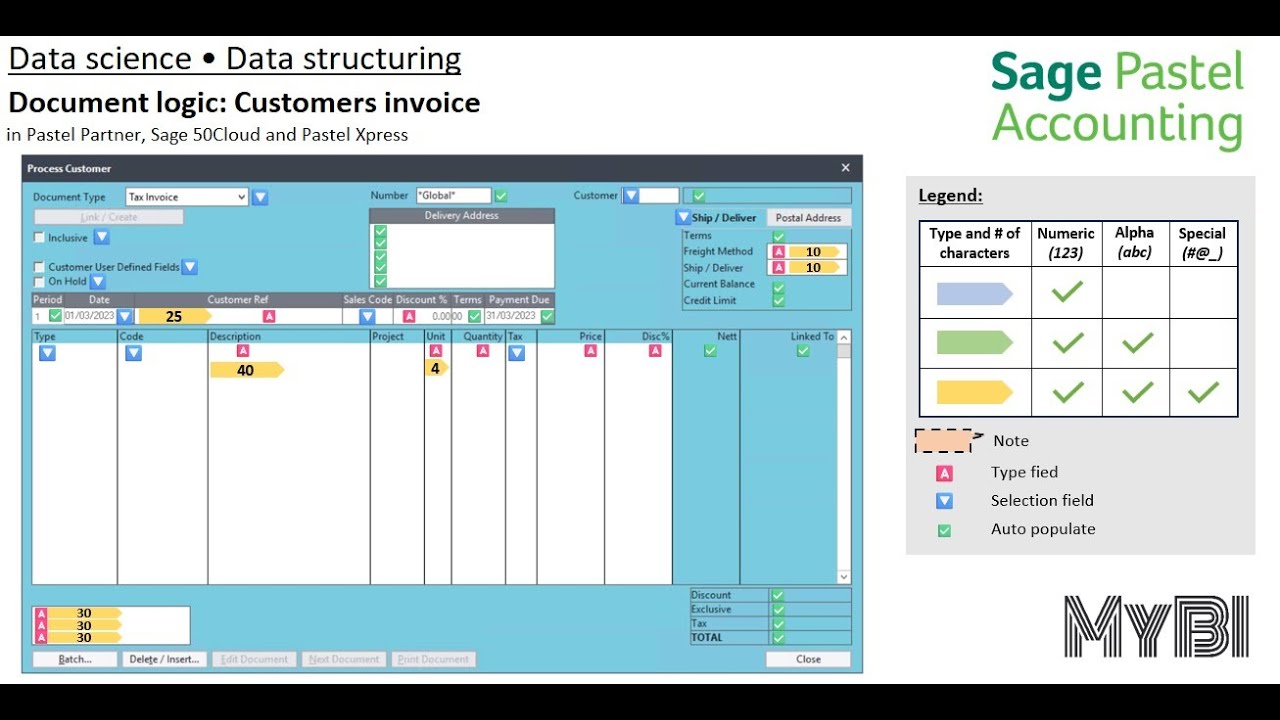Enable the Customer User Defined Fields checkbox

[39, 267]
